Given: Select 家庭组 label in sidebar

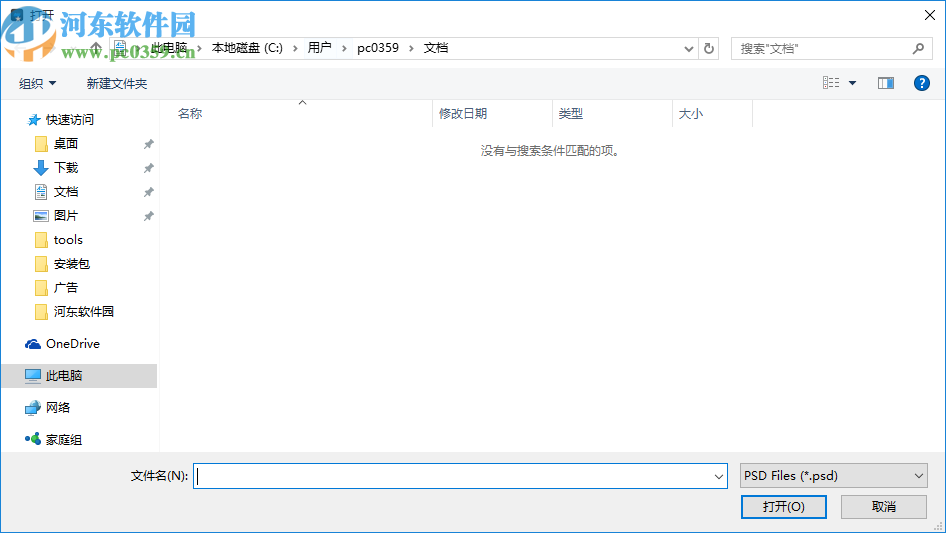Looking at the screenshot, I should (64, 440).
